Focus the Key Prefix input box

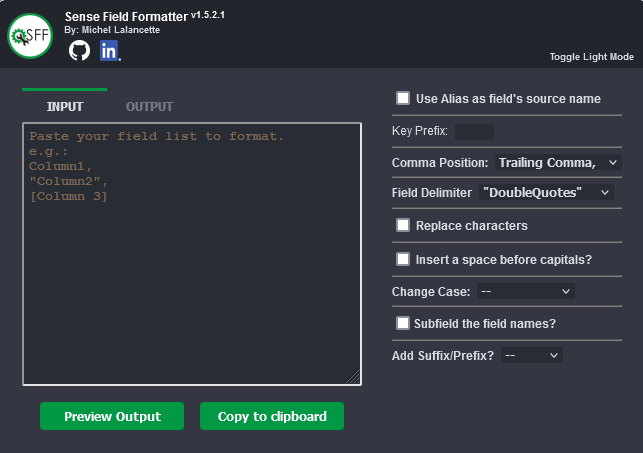474,132
